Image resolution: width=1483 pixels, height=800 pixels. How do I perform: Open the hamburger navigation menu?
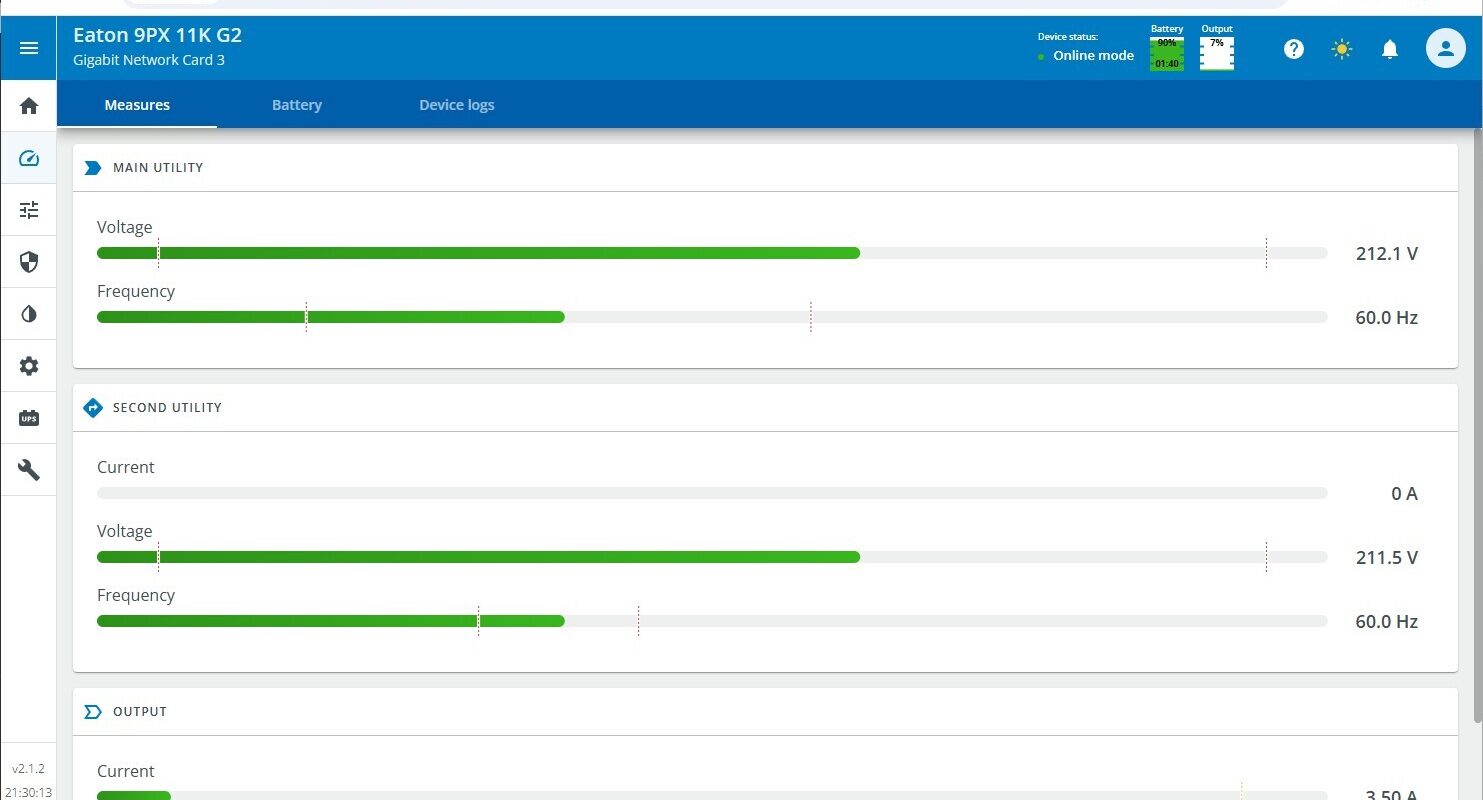(29, 48)
